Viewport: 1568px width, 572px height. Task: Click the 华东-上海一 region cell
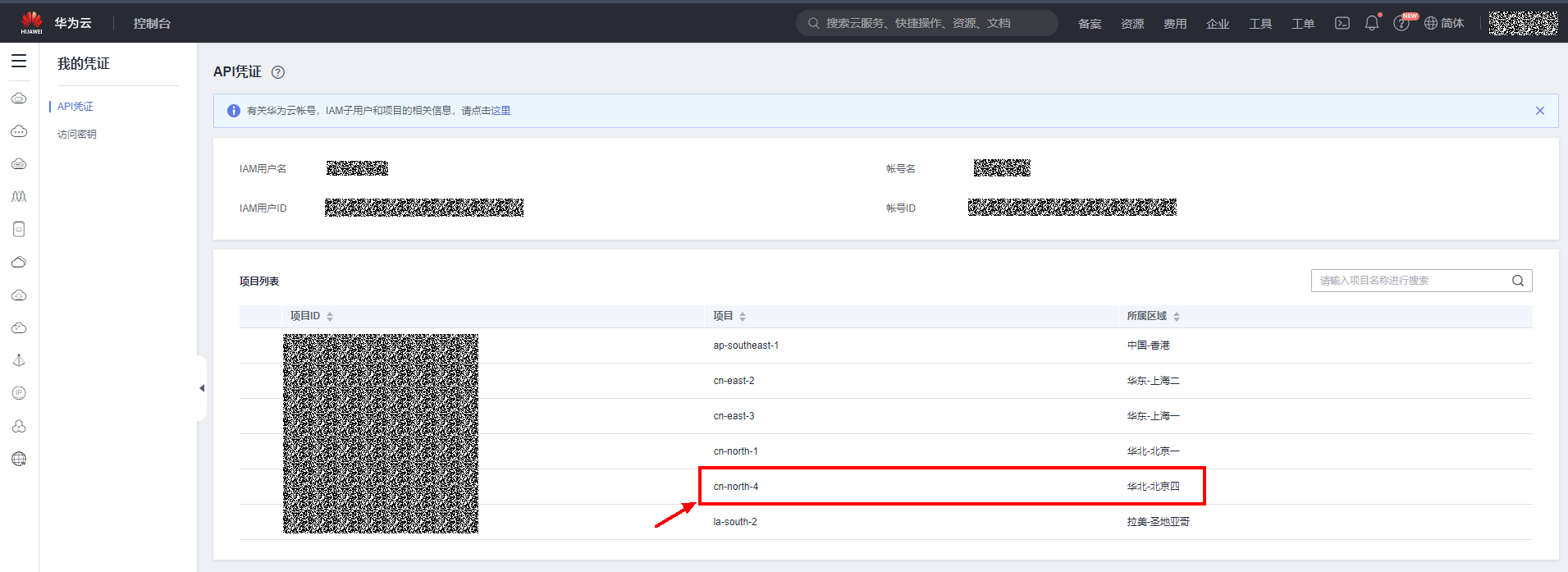click(x=1153, y=416)
